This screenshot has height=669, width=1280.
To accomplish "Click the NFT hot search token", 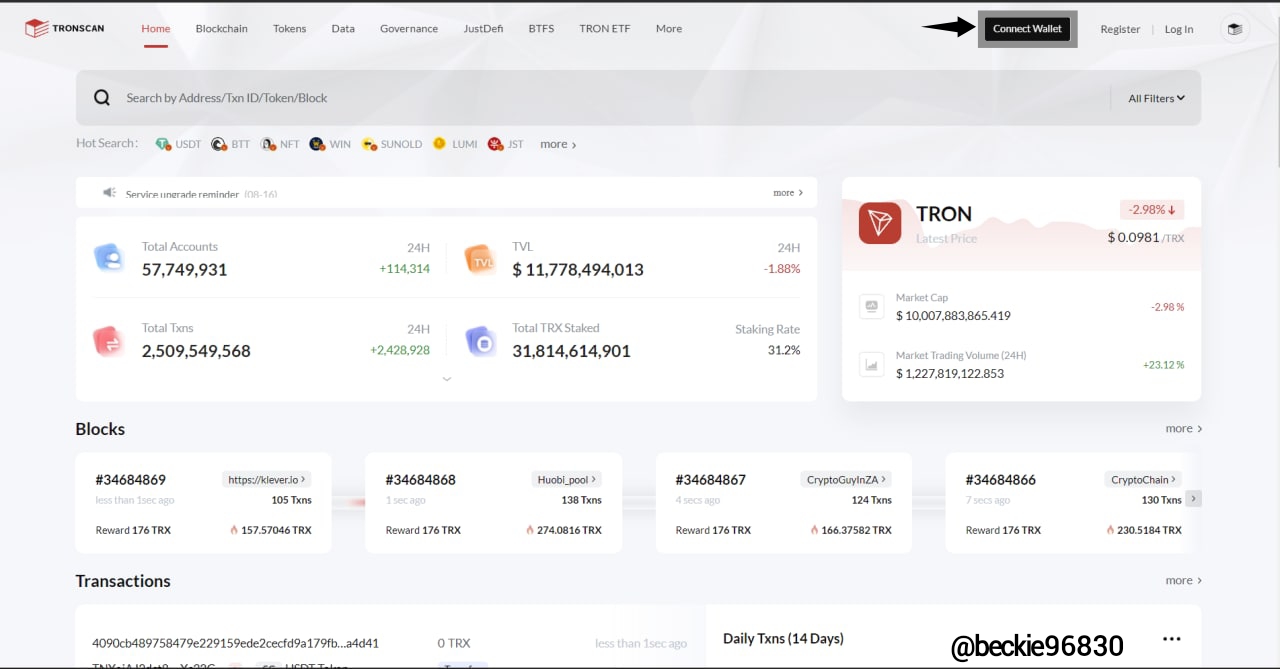I will coord(280,144).
